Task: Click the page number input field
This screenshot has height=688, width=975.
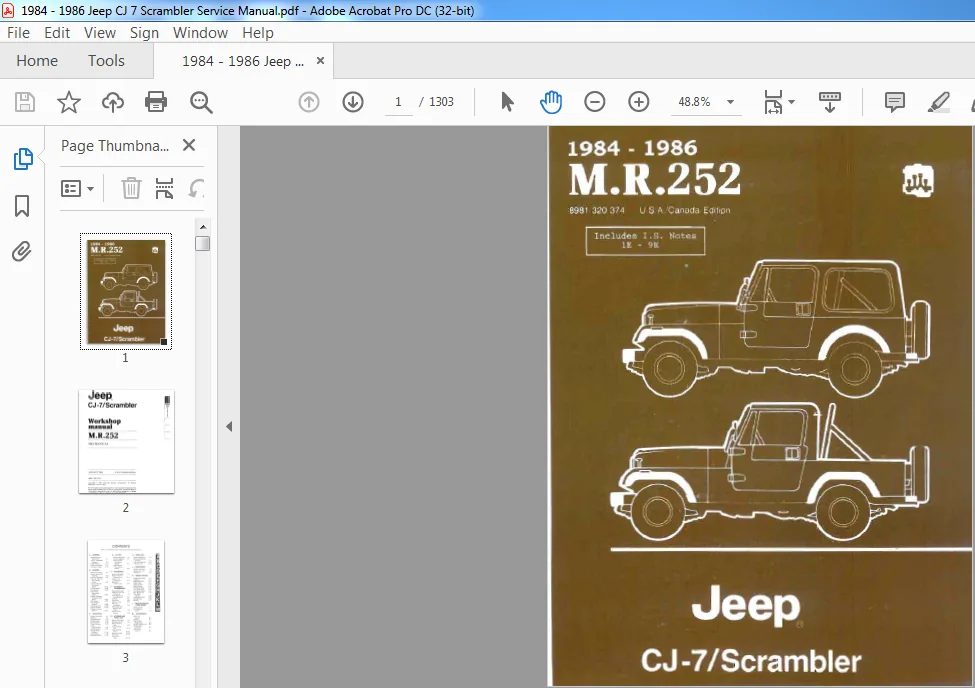Action: pos(398,102)
